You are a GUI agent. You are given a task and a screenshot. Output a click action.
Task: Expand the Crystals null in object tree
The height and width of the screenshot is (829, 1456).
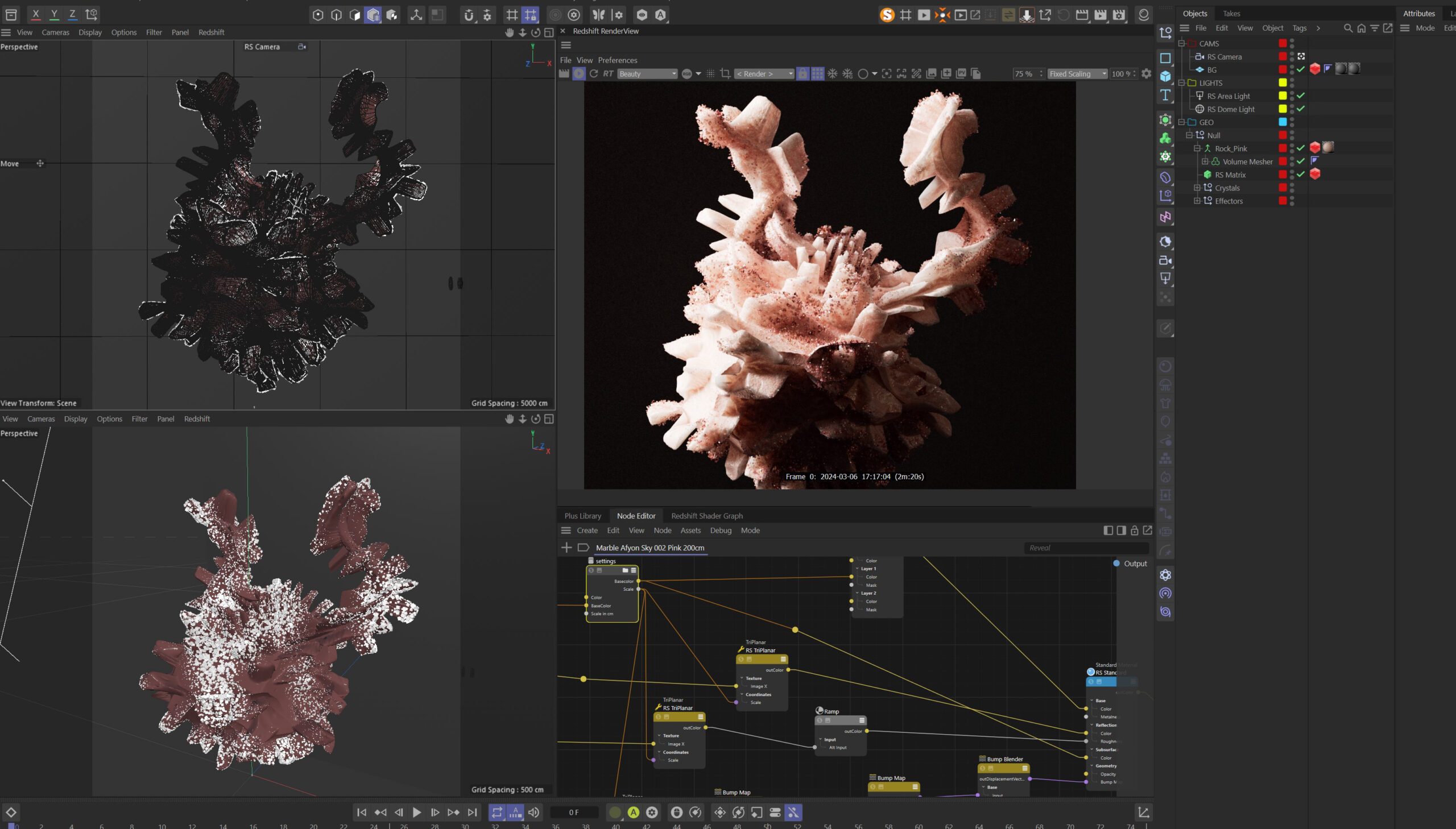pos(1196,187)
